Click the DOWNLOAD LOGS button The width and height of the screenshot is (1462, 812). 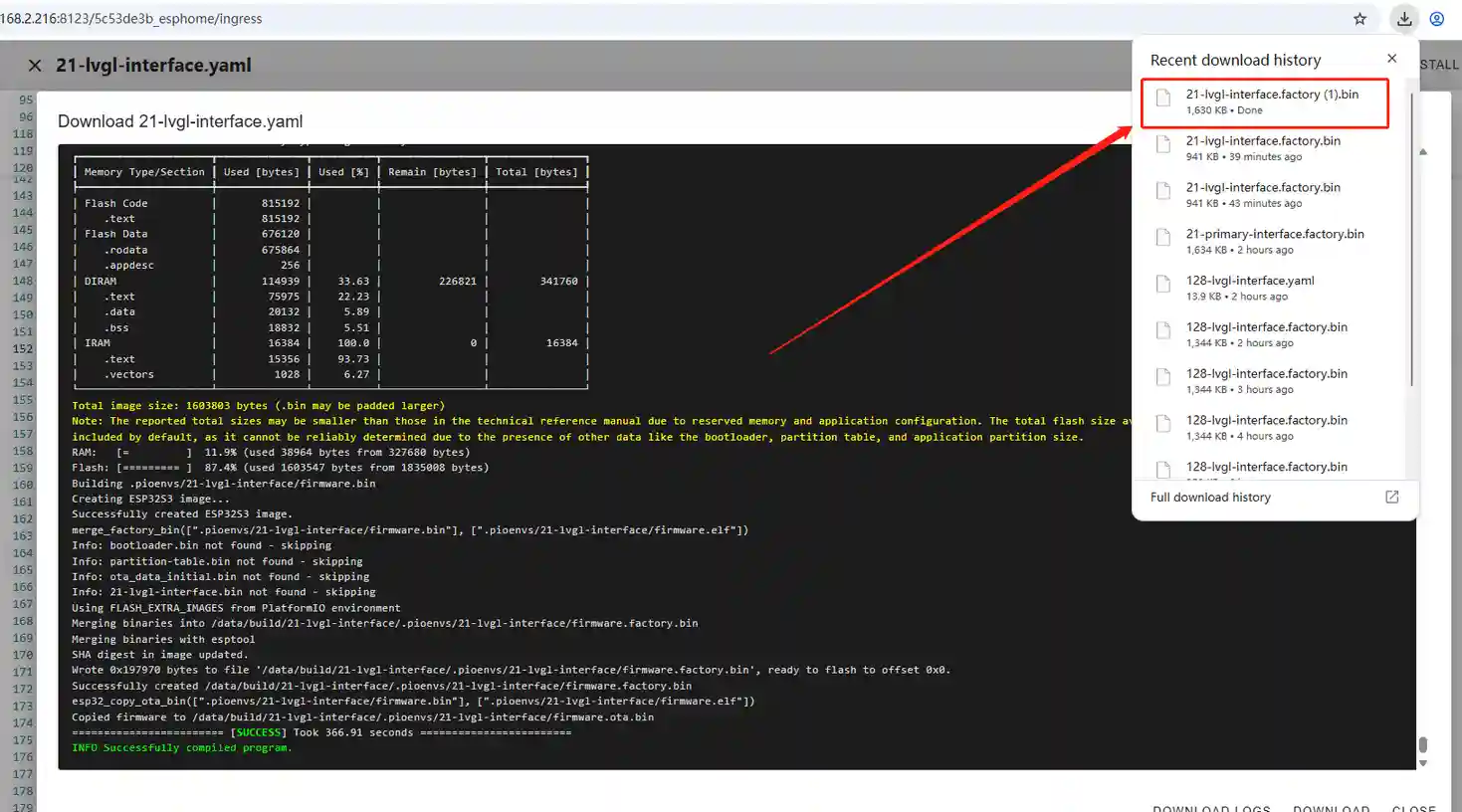point(1211,807)
